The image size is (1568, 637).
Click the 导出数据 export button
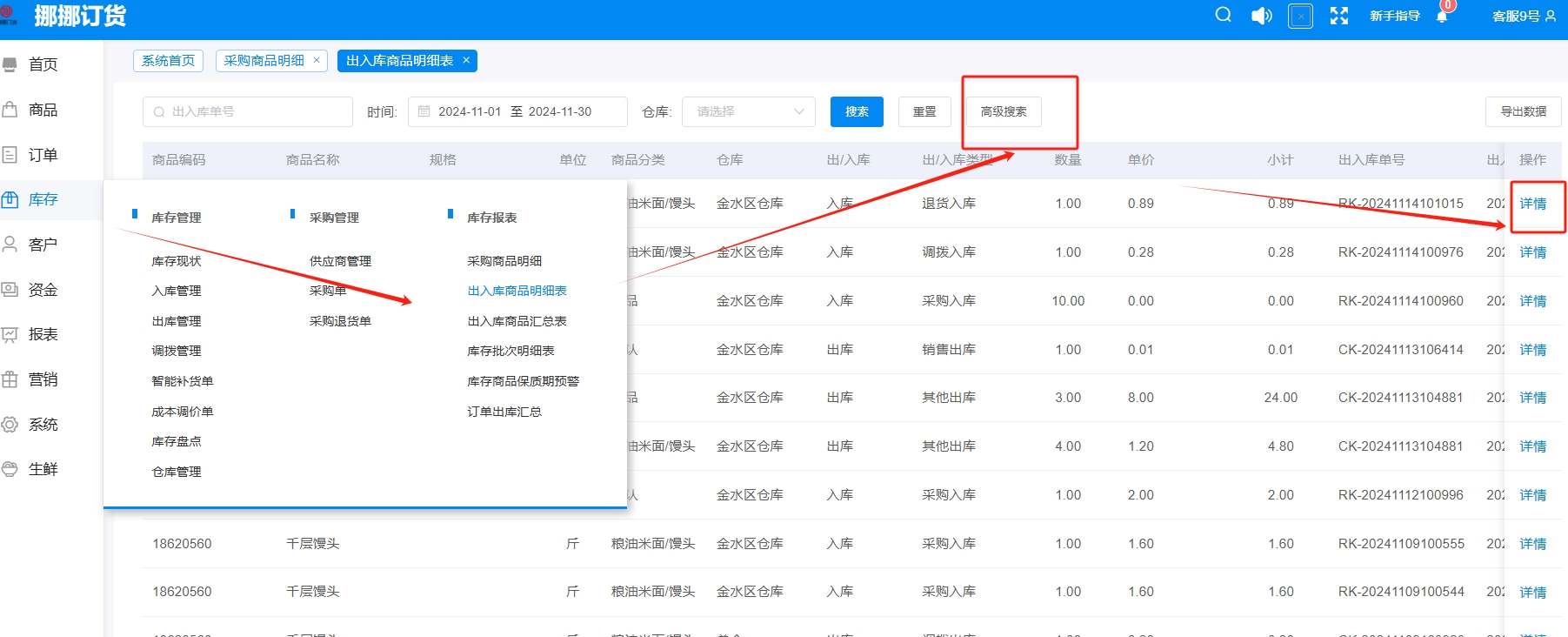pyautogui.click(x=1523, y=111)
